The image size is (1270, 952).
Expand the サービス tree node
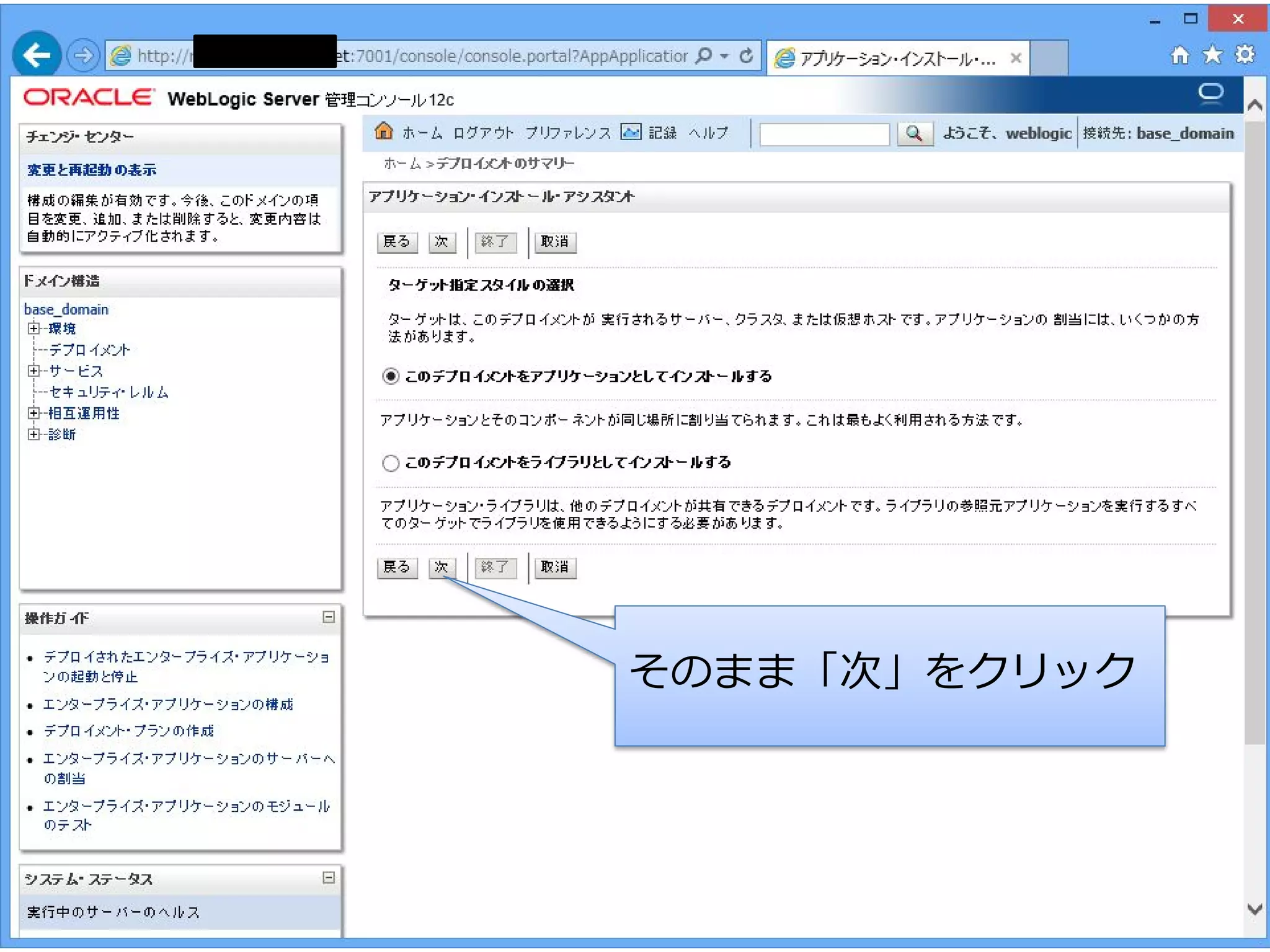(34, 371)
